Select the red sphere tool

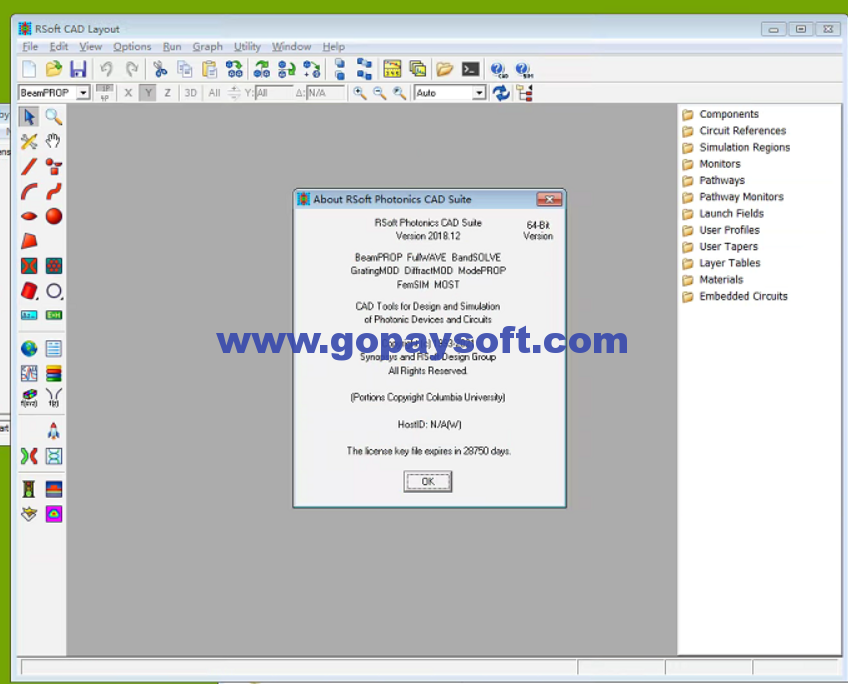pos(54,216)
